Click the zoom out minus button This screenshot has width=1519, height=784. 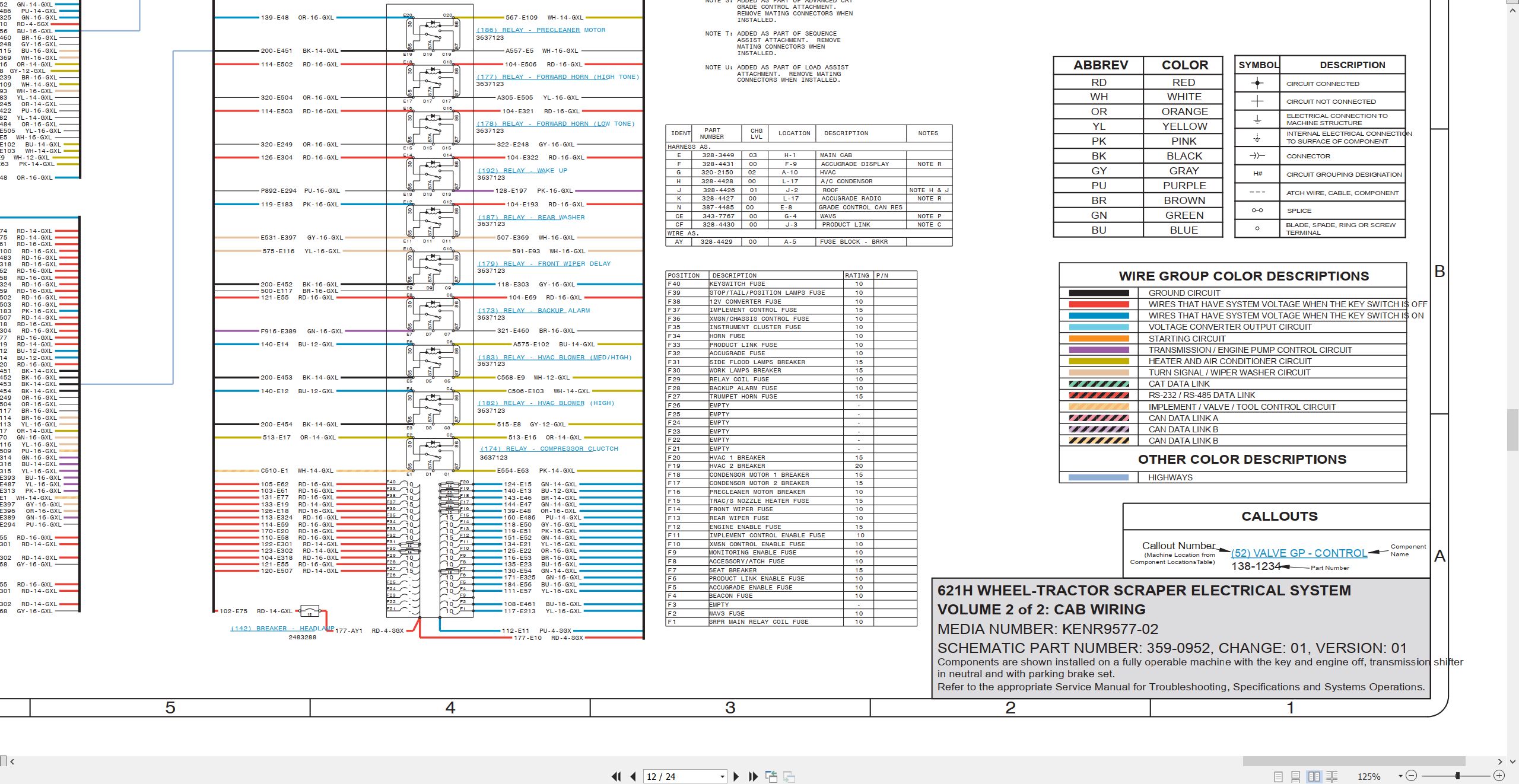[x=1412, y=776]
